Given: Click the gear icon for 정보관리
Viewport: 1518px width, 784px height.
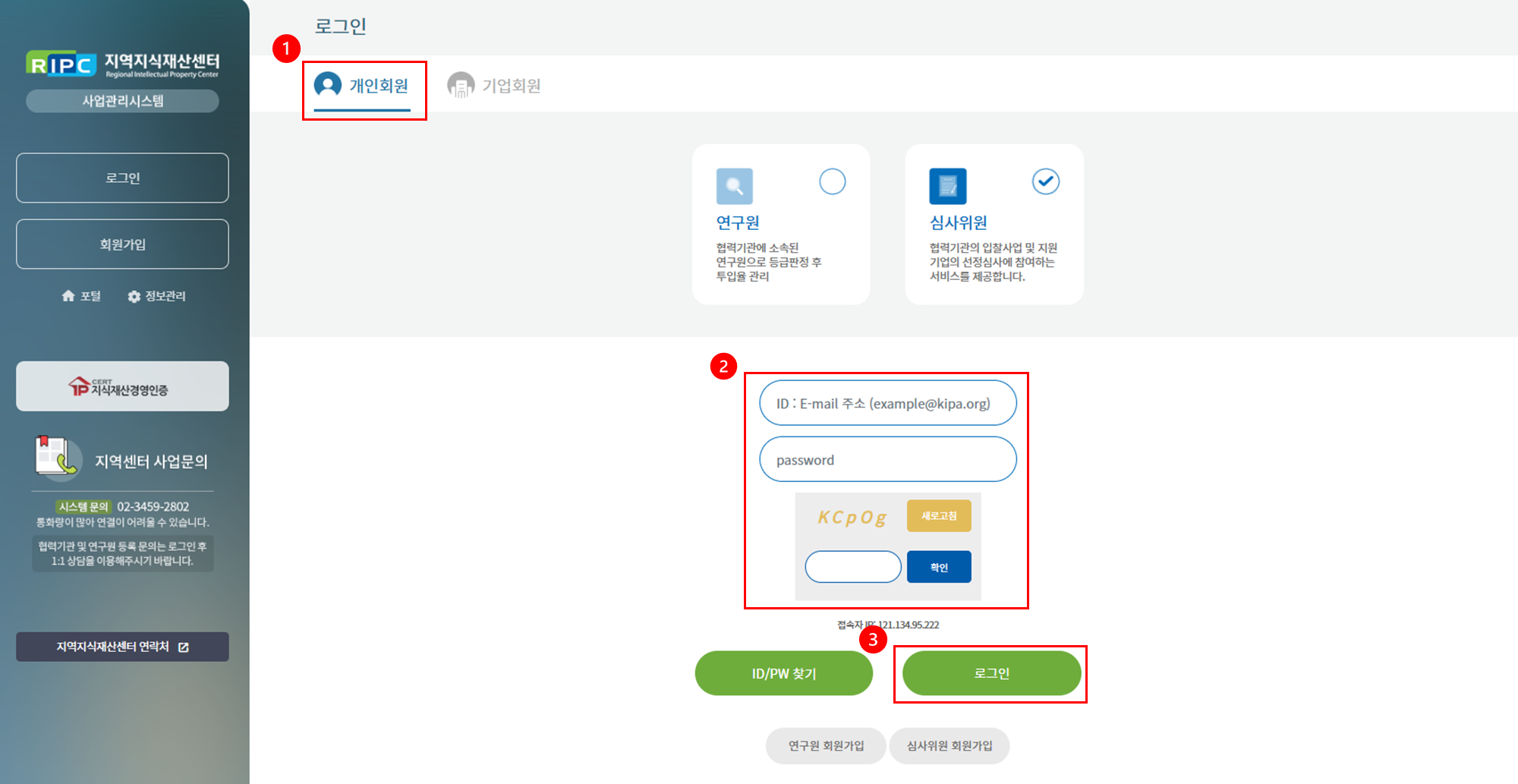Looking at the screenshot, I should (134, 297).
